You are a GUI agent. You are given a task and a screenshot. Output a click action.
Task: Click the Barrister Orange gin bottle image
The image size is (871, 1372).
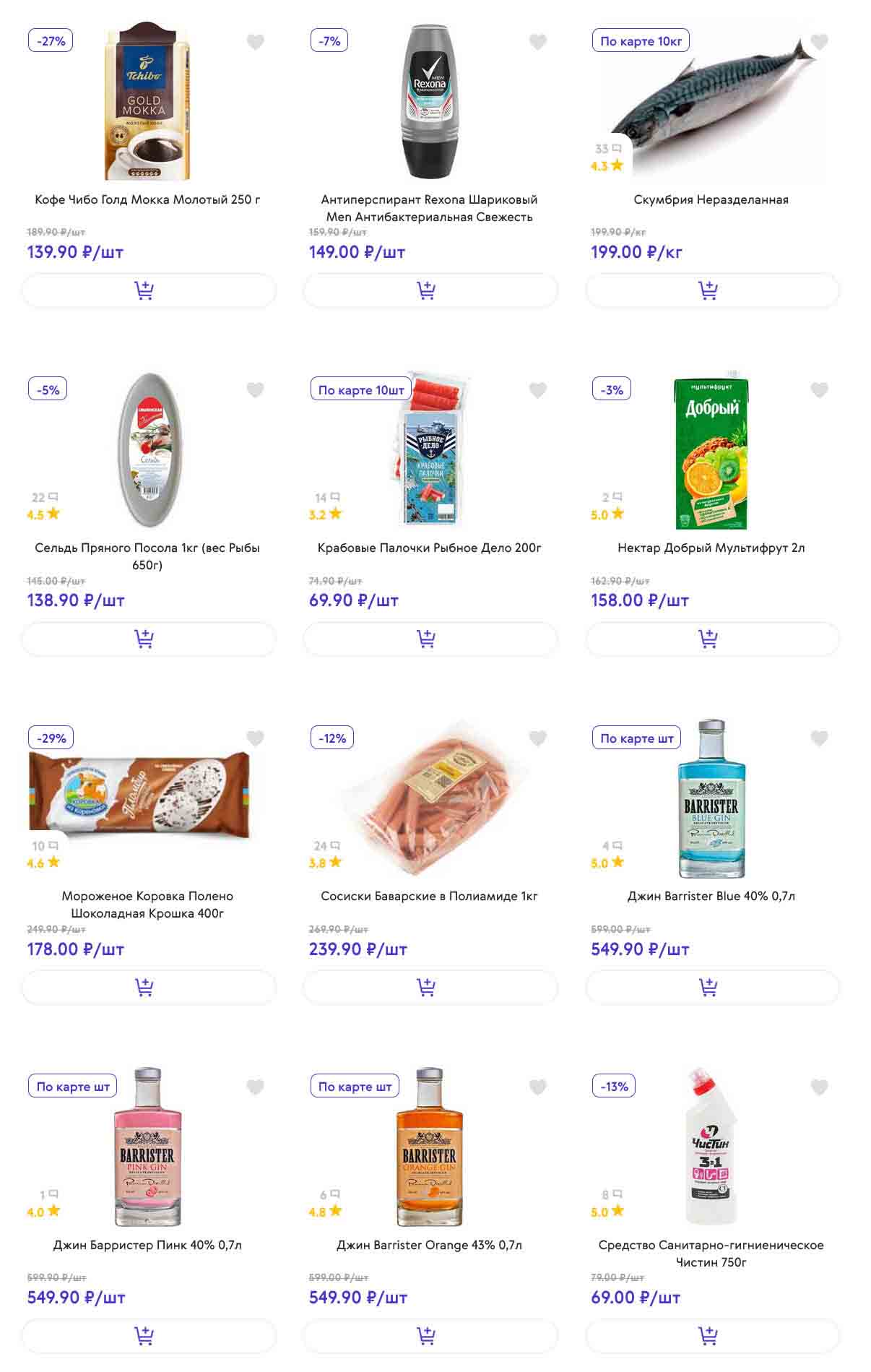pos(429,1147)
